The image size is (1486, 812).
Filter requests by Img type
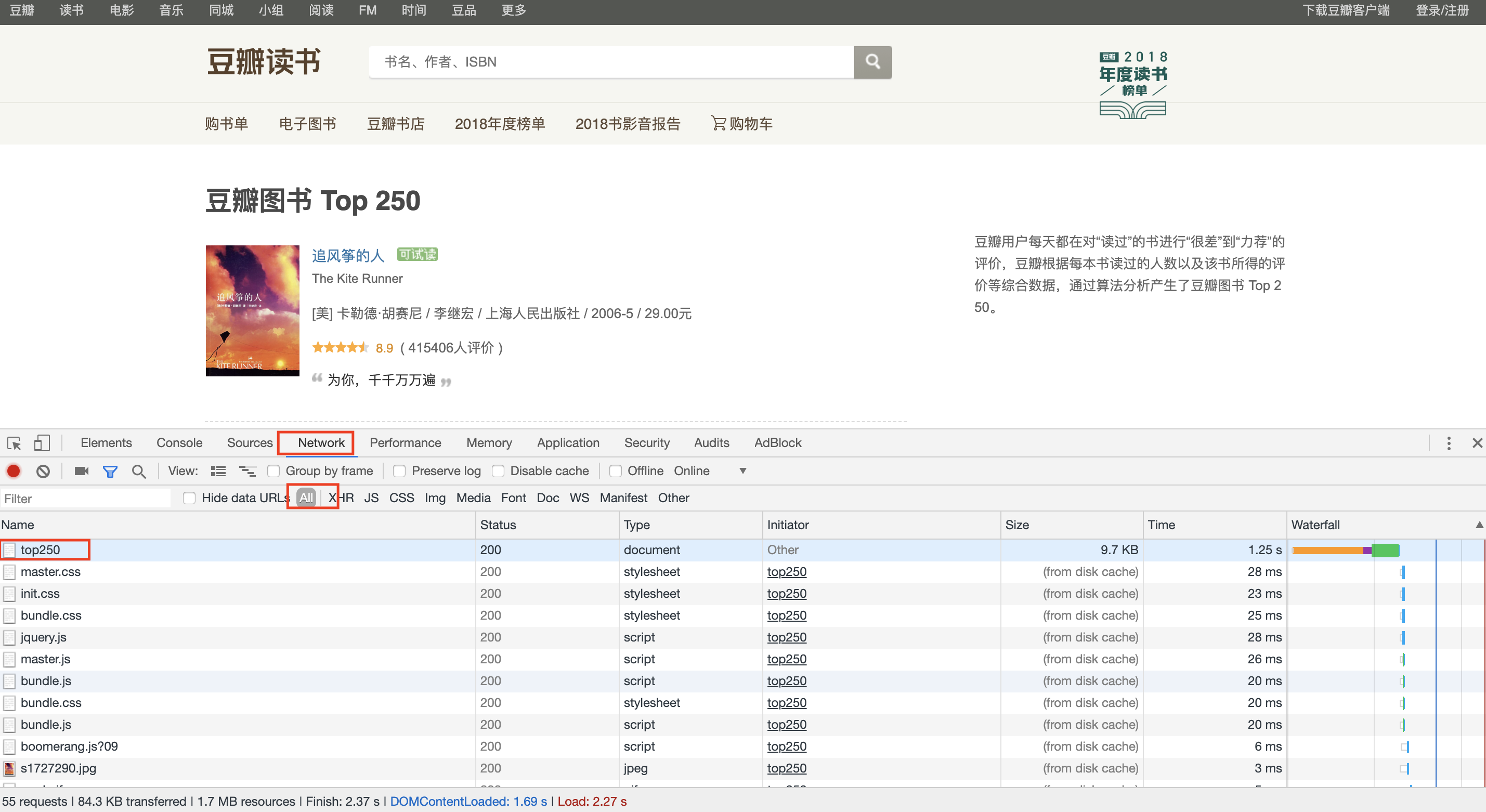pyautogui.click(x=435, y=497)
